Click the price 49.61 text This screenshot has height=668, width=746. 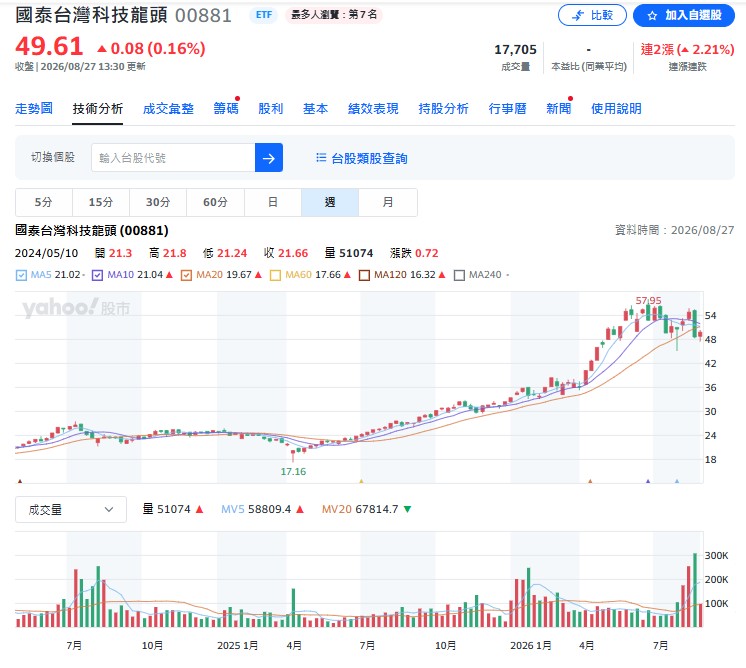click(49, 46)
